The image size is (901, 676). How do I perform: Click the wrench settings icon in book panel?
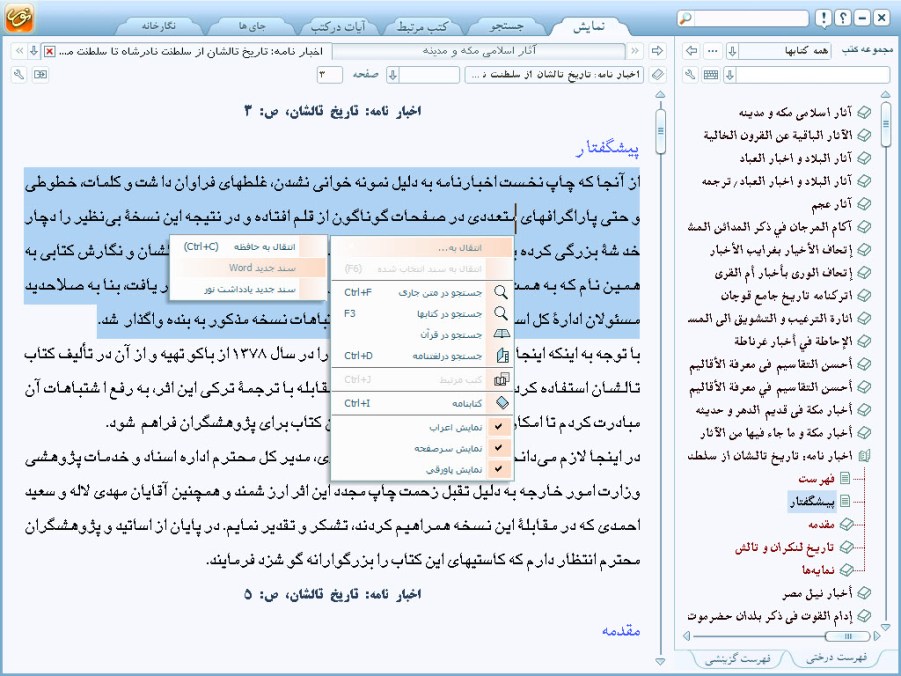pos(691,75)
